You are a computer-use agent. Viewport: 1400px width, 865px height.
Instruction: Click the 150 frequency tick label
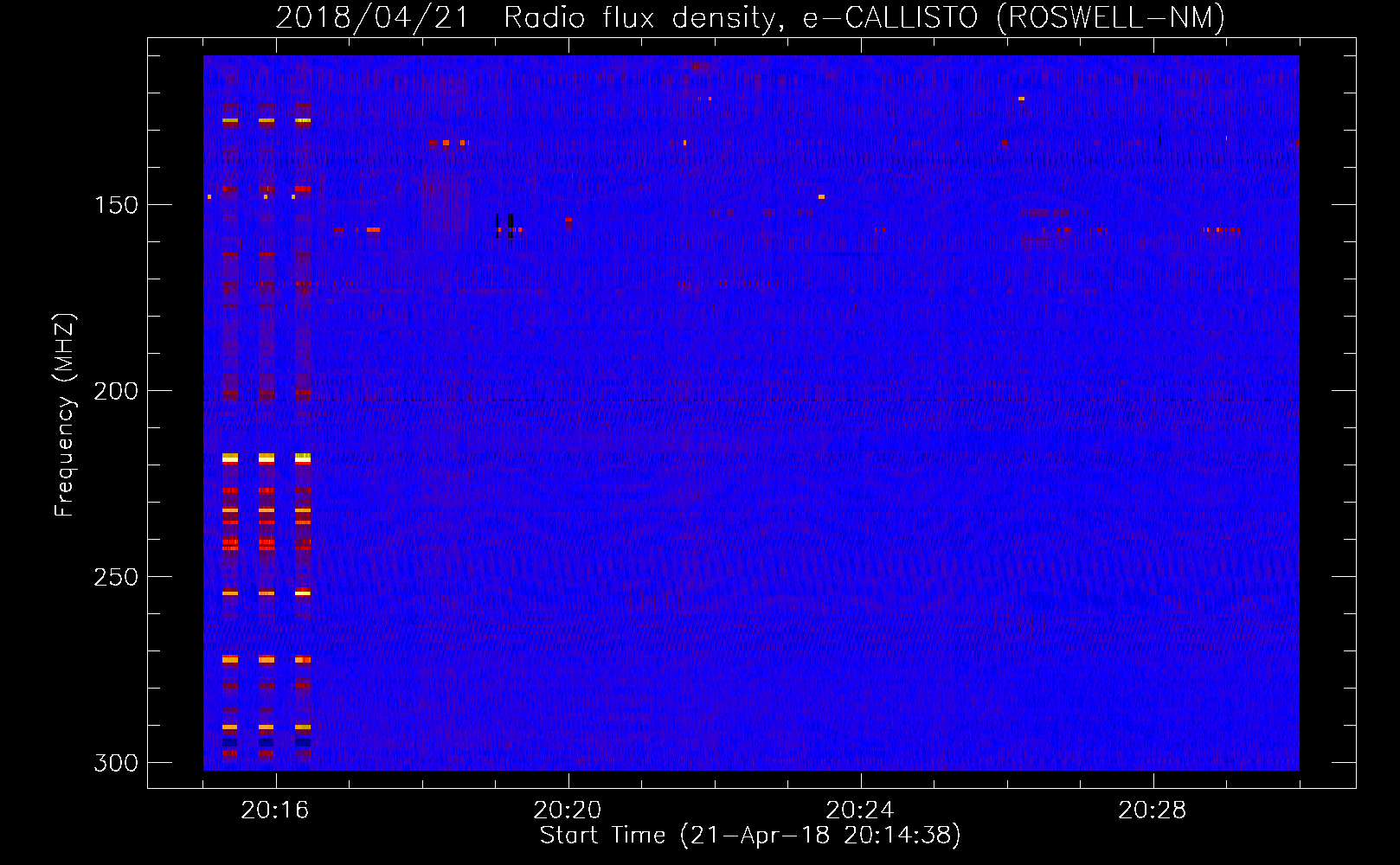point(116,205)
